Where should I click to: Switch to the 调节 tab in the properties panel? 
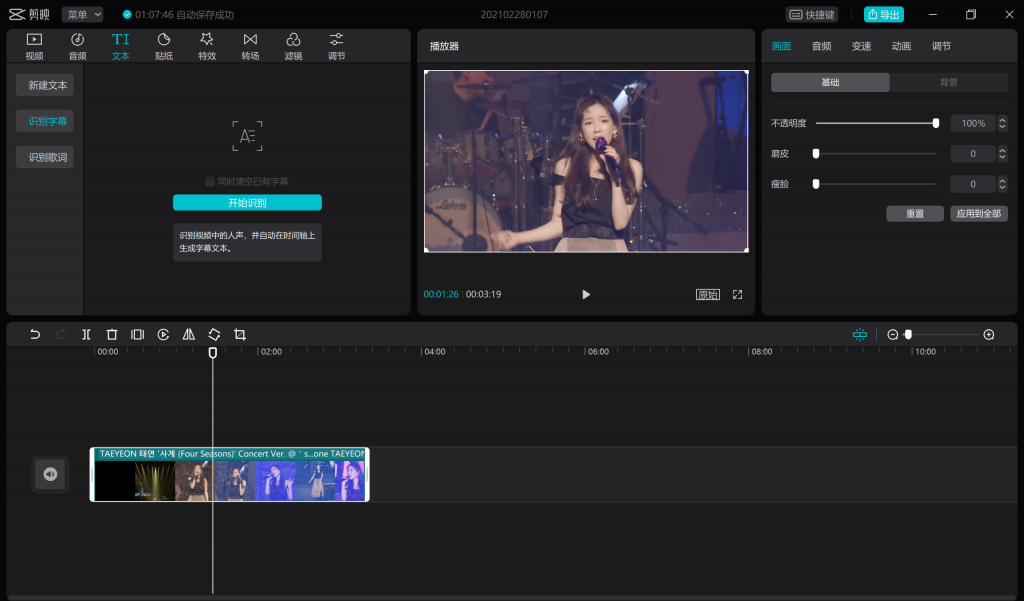tap(941, 46)
